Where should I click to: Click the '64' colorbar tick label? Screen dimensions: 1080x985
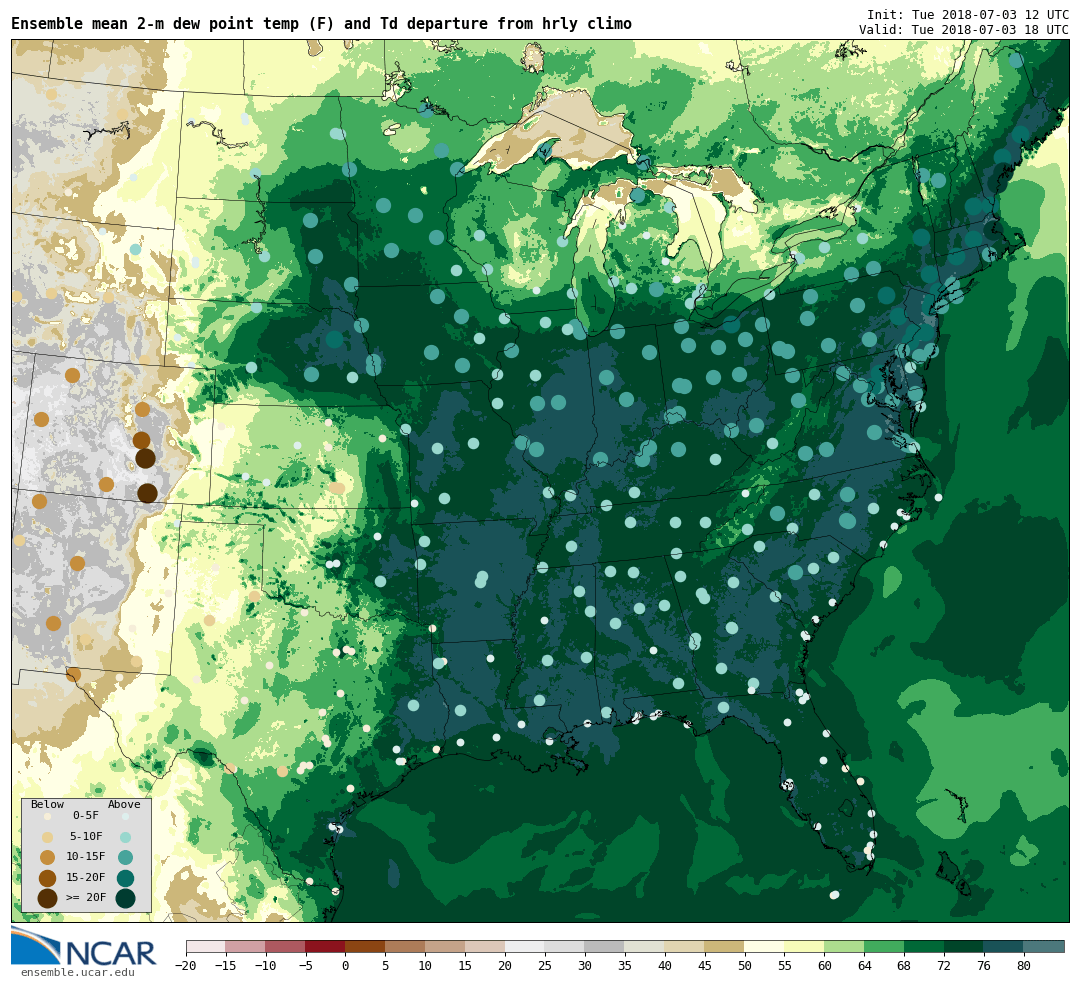tap(864, 966)
